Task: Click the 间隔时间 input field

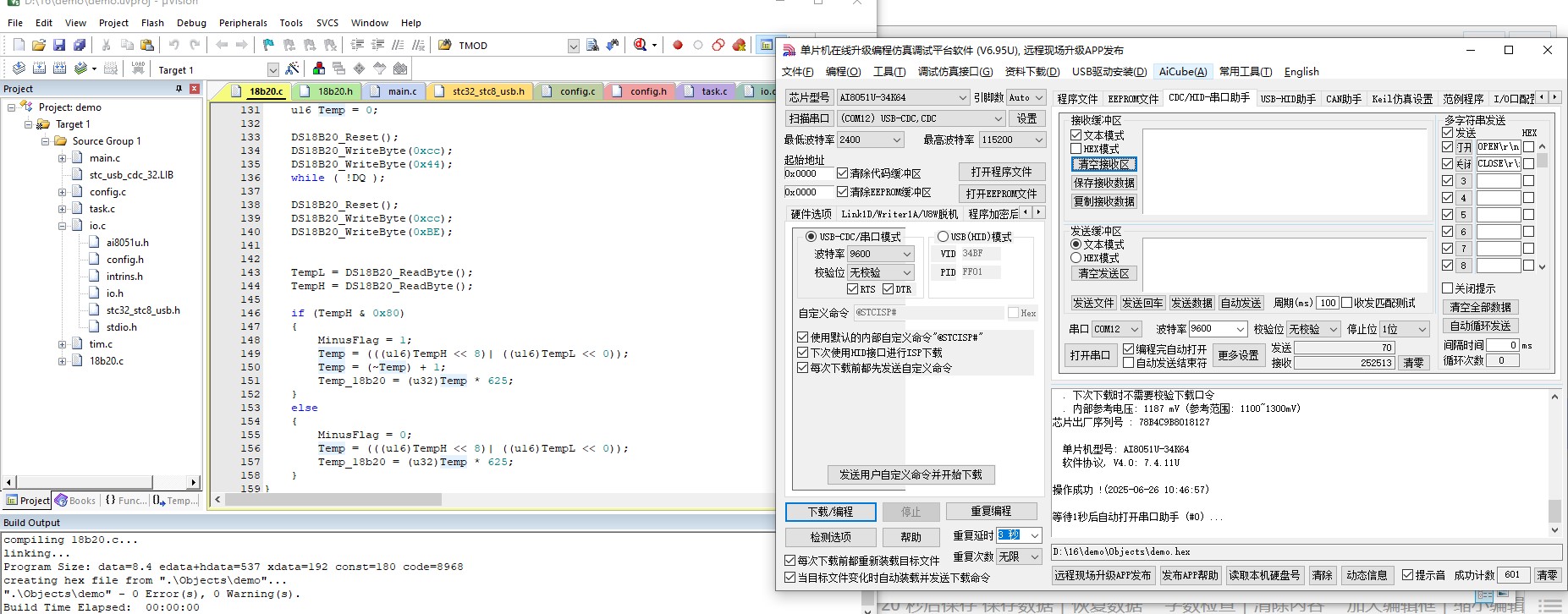Action: click(x=1503, y=345)
